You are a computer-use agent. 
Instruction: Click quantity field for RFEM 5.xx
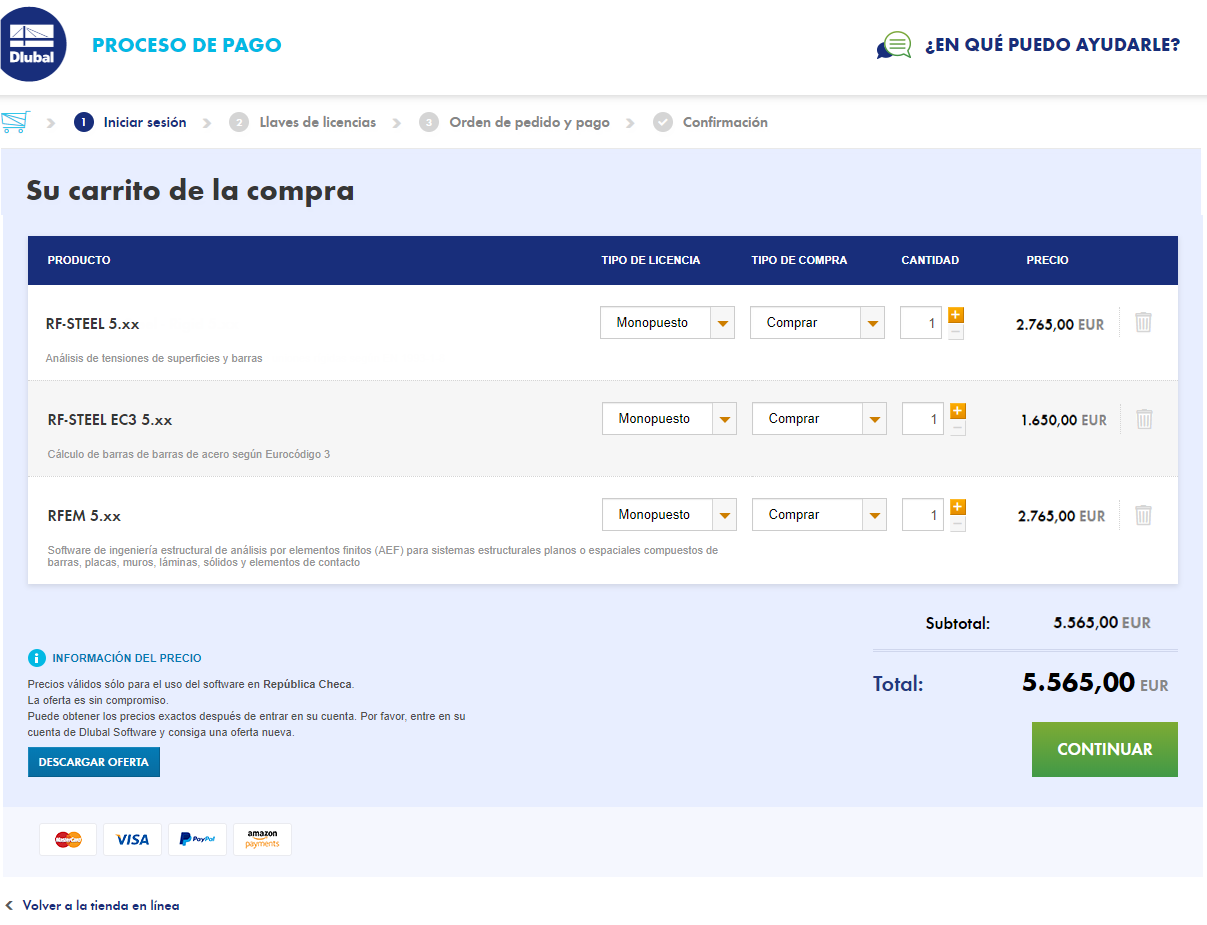click(923, 515)
